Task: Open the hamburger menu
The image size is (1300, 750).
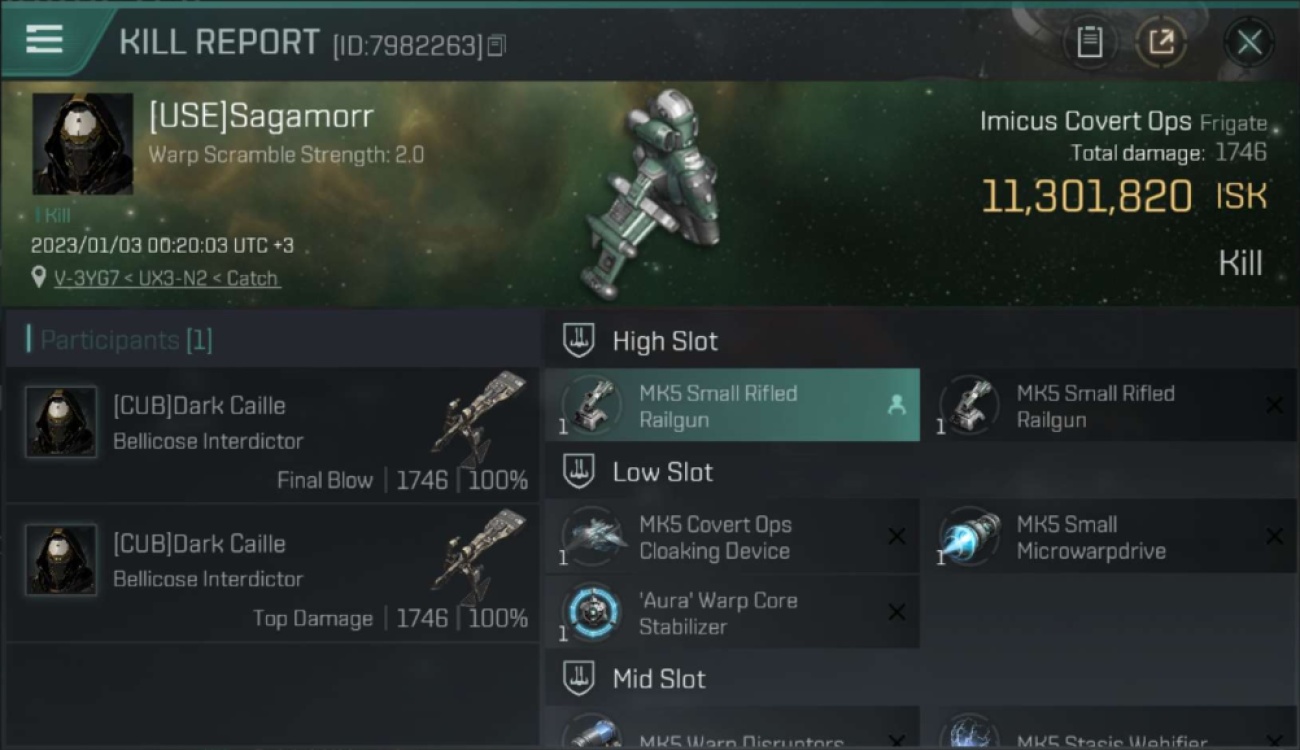Action: pos(45,39)
